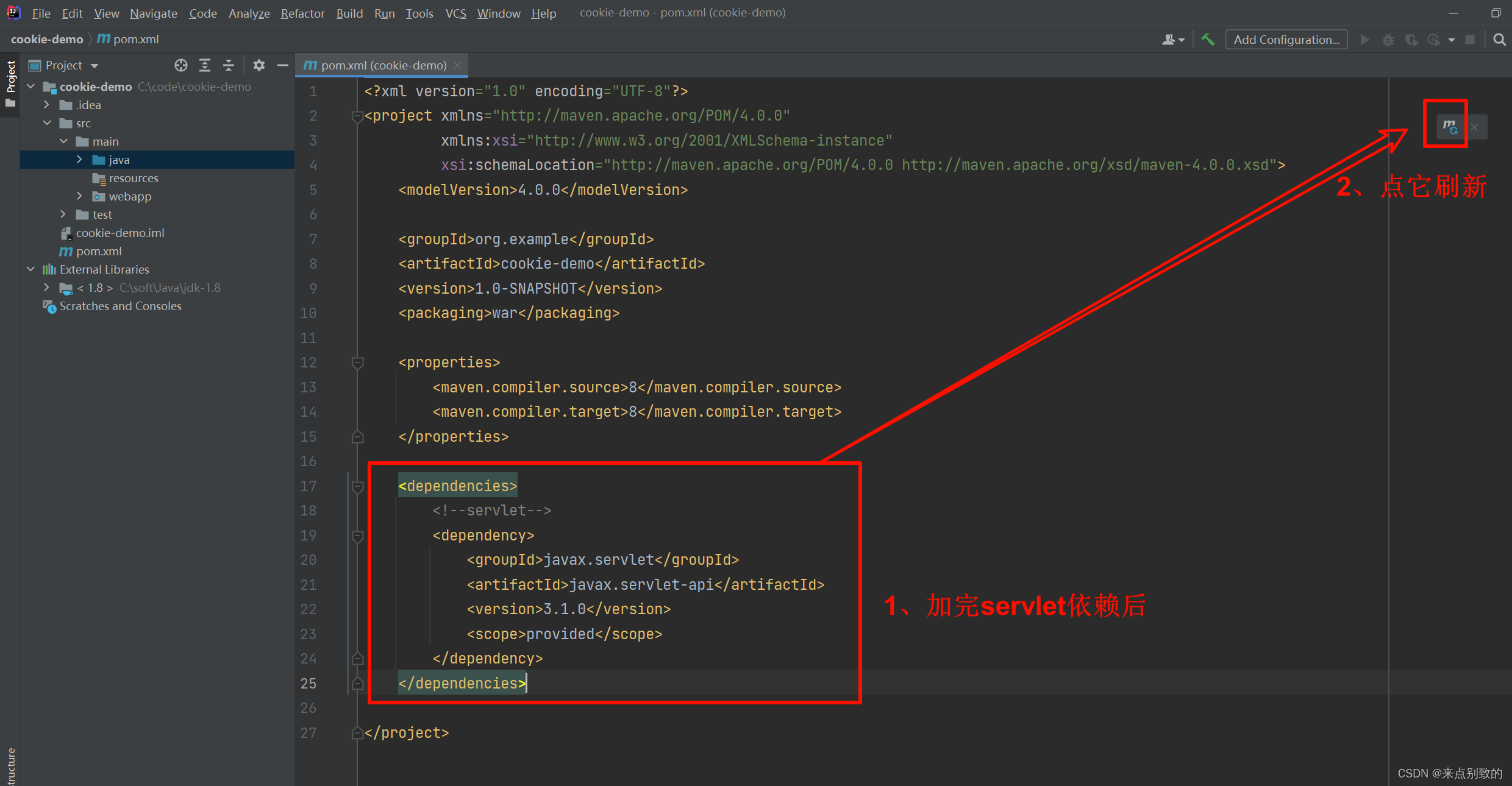Click Collapse All in Project panel toolbar
The height and width of the screenshot is (786, 1512).
228,65
